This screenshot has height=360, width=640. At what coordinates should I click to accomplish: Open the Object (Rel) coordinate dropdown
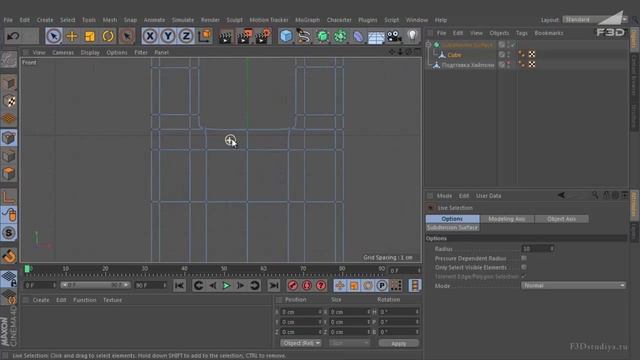tap(301, 343)
